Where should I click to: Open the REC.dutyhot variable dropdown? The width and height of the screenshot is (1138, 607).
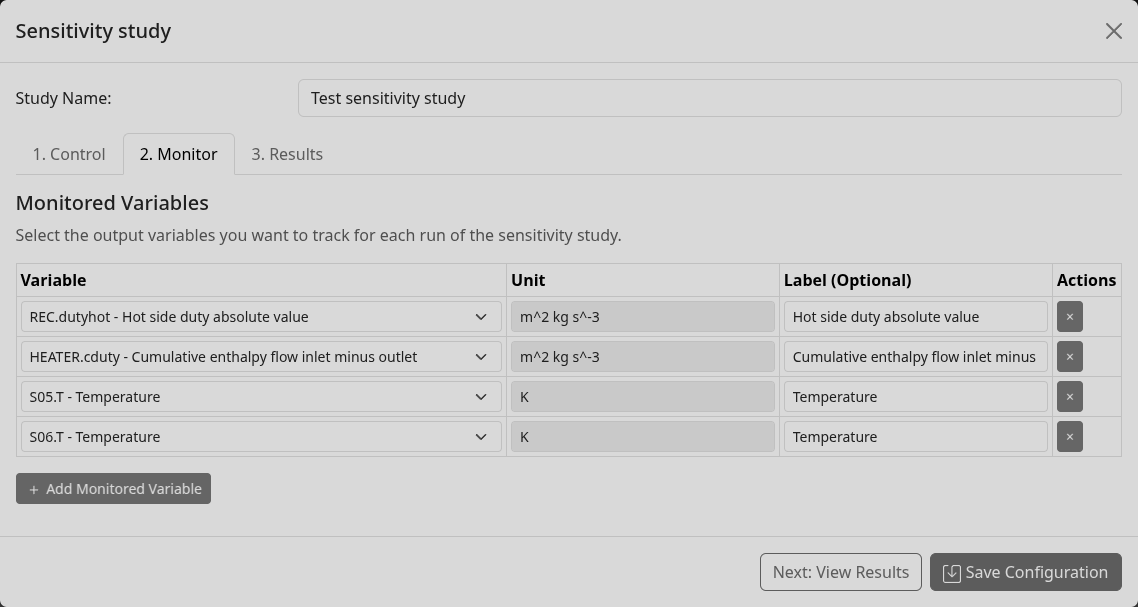coord(260,317)
